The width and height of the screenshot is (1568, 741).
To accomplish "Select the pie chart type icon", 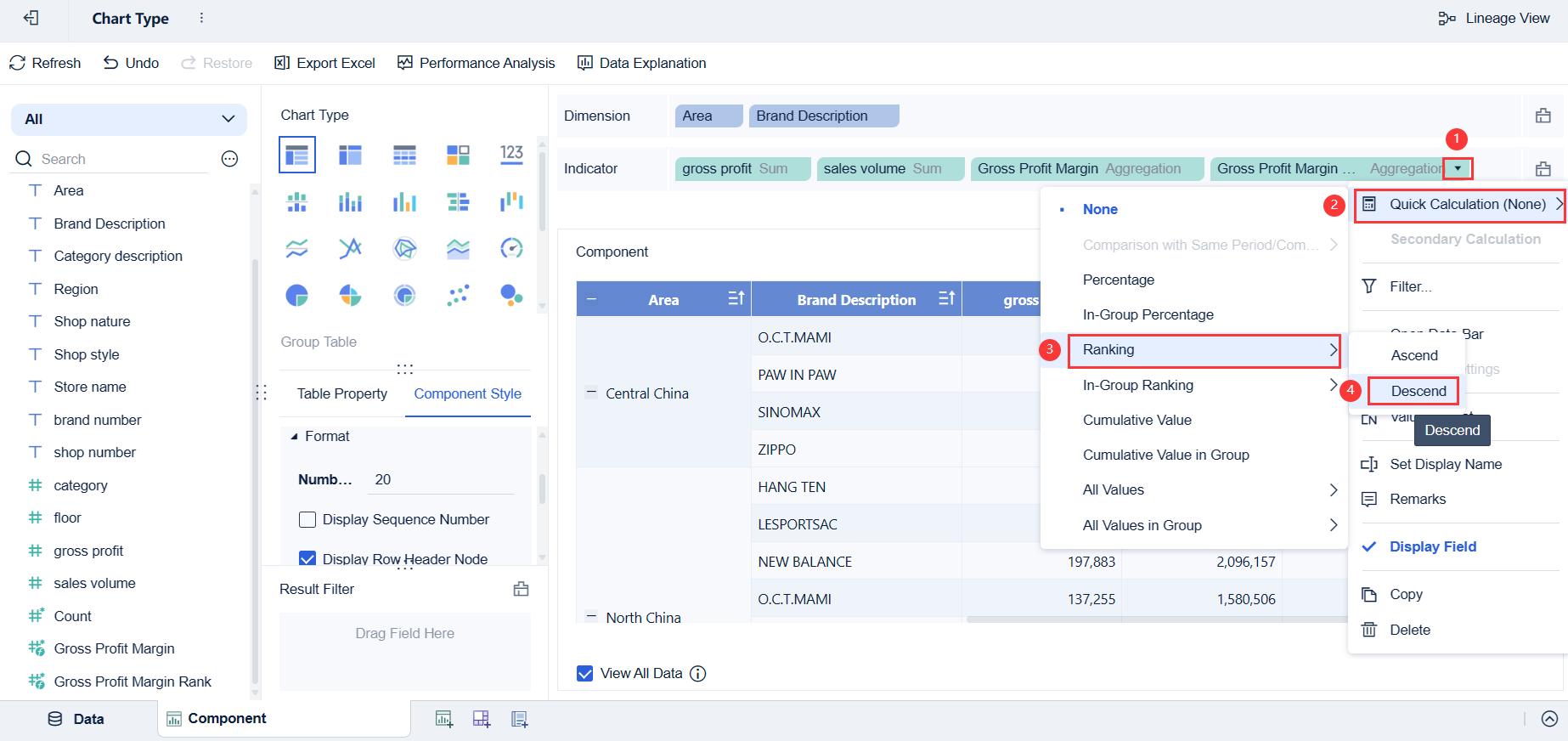I will pyautogui.click(x=296, y=296).
